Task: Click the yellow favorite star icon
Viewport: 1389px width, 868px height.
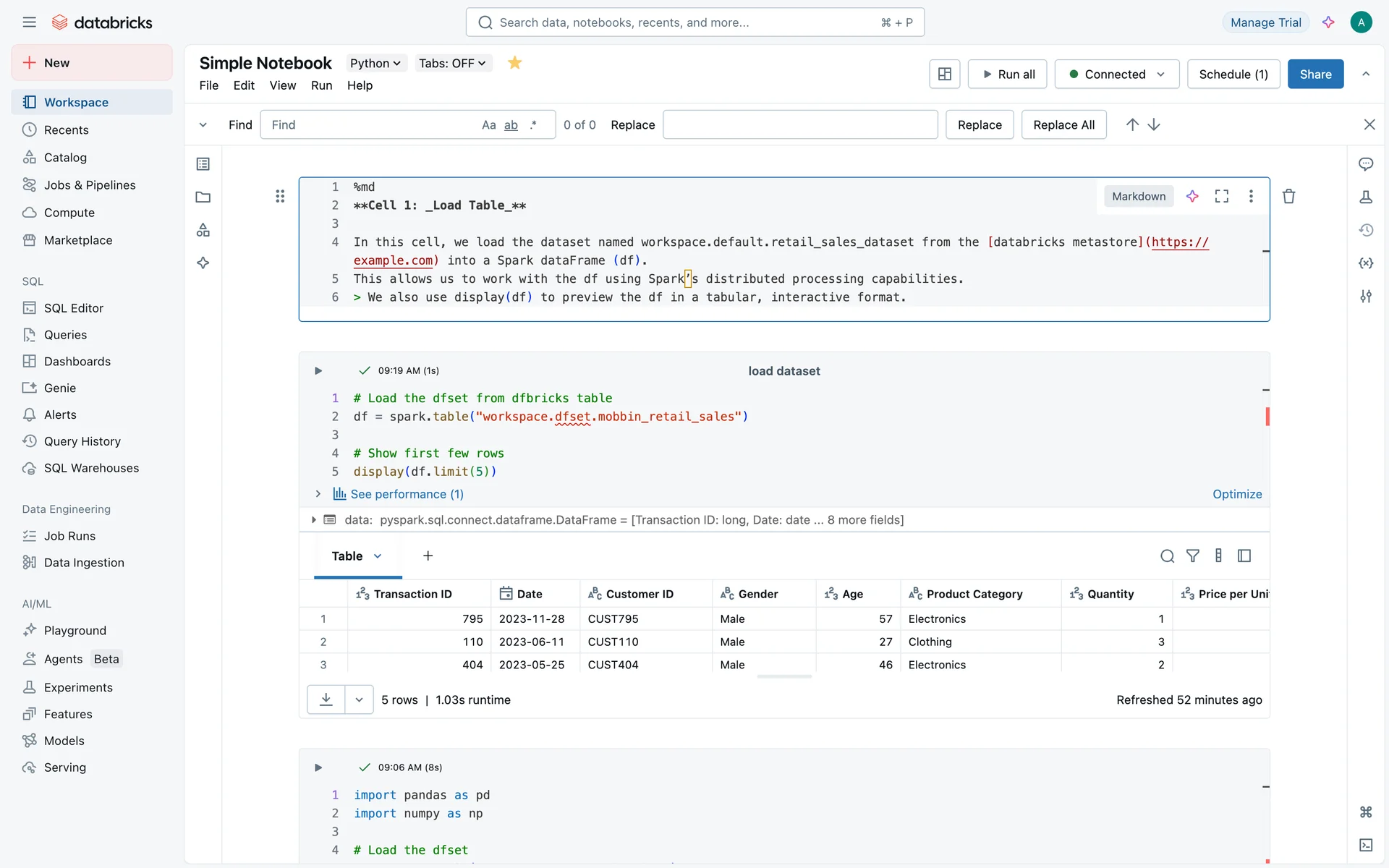Action: coord(514,63)
